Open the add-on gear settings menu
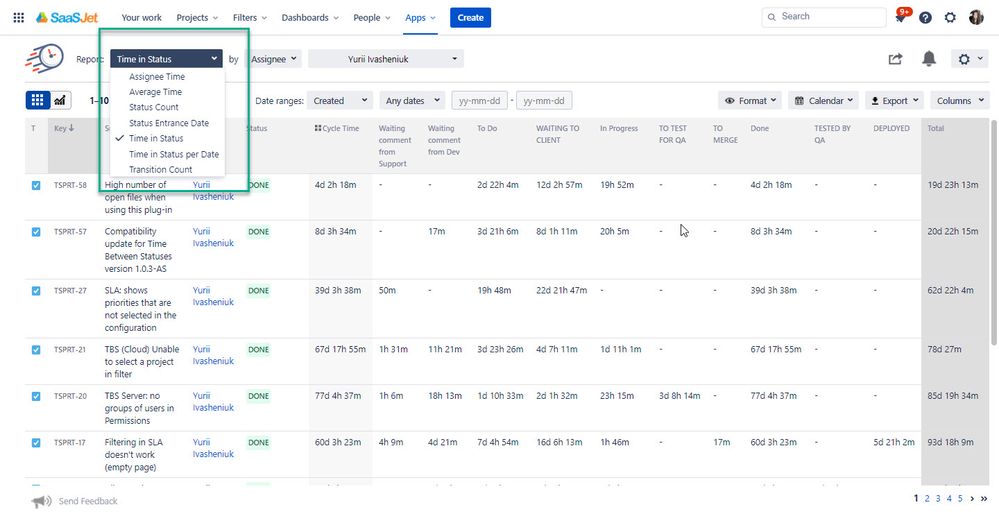 click(x=969, y=59)
